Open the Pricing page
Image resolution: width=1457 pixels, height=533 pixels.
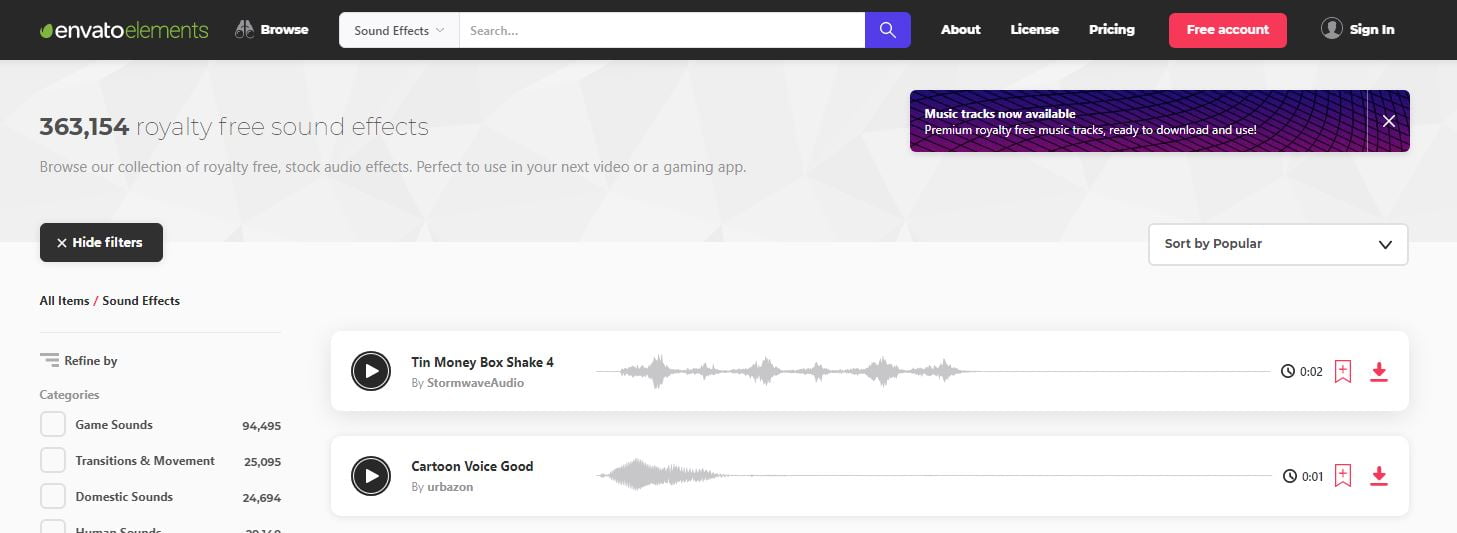(1111, 30)
